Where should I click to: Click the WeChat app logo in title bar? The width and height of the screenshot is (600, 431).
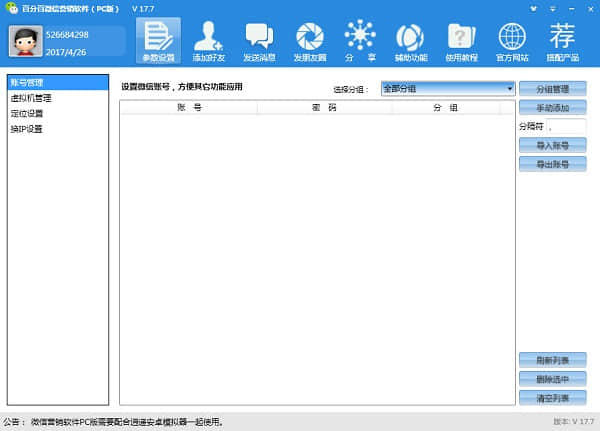pyautogui.click(x=12, y=8)
